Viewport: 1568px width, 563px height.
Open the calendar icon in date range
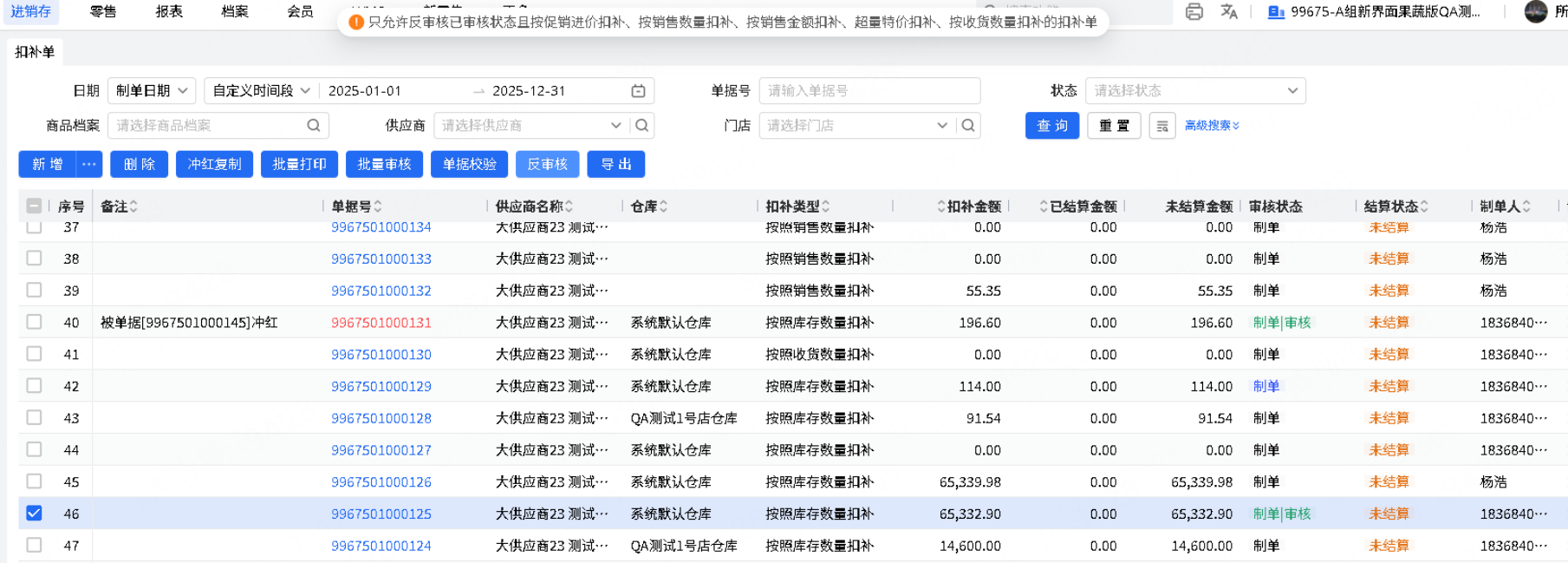[x=638, y=91]
